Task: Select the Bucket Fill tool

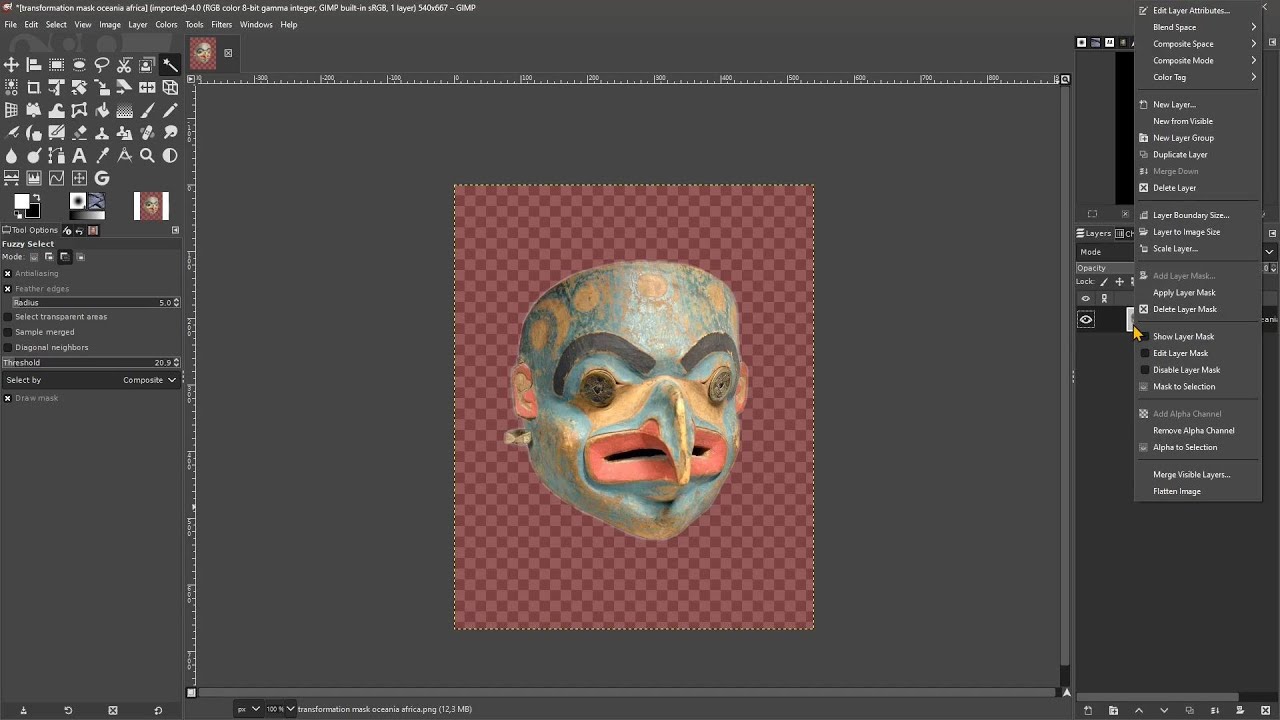Action: tap(102, 110)
